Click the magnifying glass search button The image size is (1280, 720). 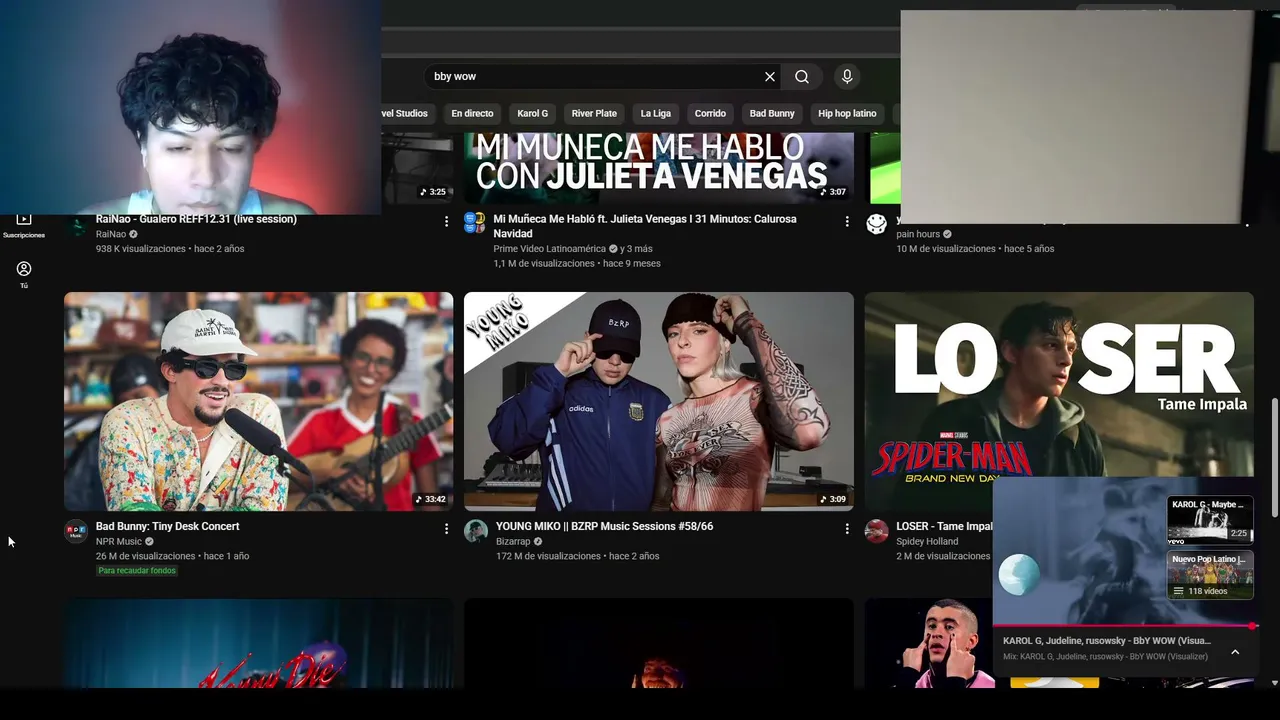(802, 77)
